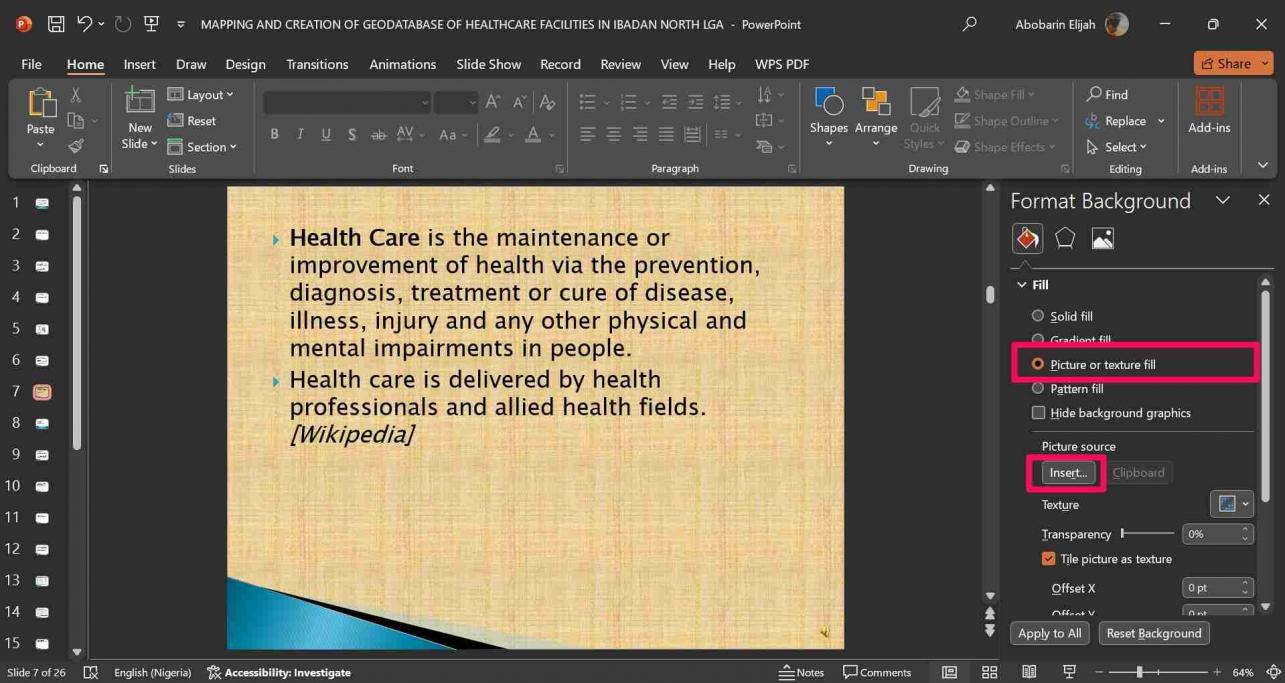Uncheck Tile picture as texture
Image resolution: width=1285 pixels, height=683 pixels.
[x=1049, y=559]
